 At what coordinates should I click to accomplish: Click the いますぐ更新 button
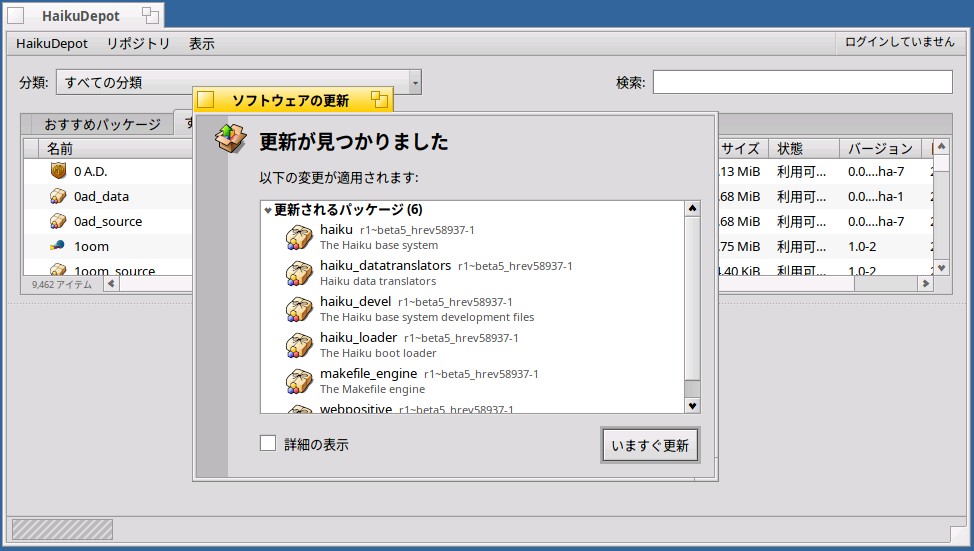(650, 445)
